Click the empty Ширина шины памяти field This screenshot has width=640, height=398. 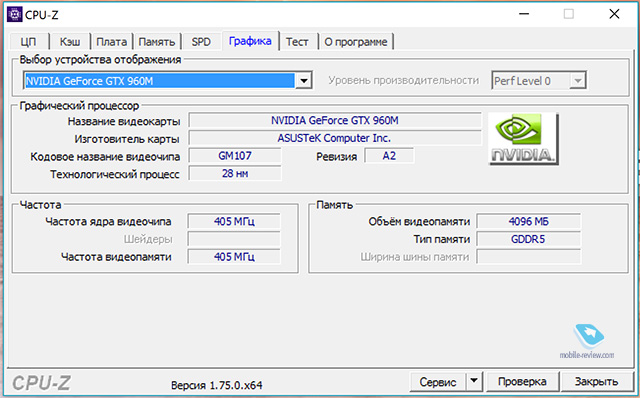(529, 257)
